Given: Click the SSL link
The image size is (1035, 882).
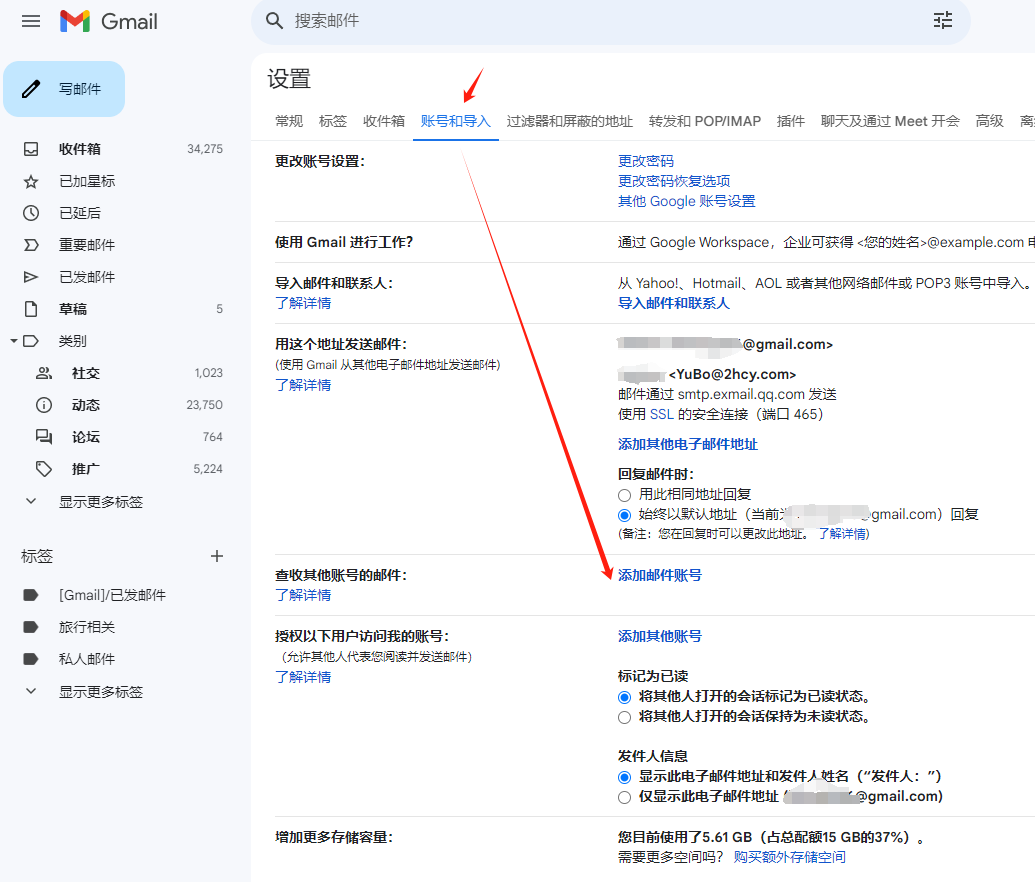Looking at the screenshot, I should click(661, 415).
